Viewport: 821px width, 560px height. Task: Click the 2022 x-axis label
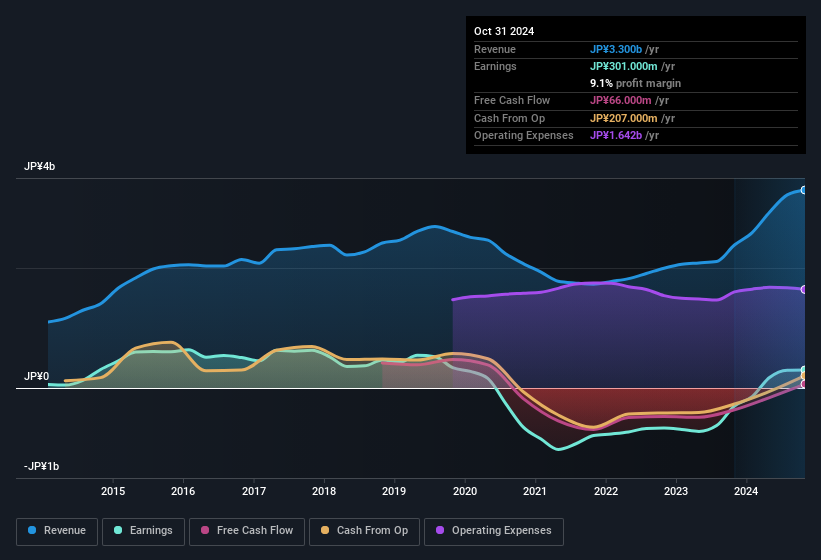[x=605, y=491]
